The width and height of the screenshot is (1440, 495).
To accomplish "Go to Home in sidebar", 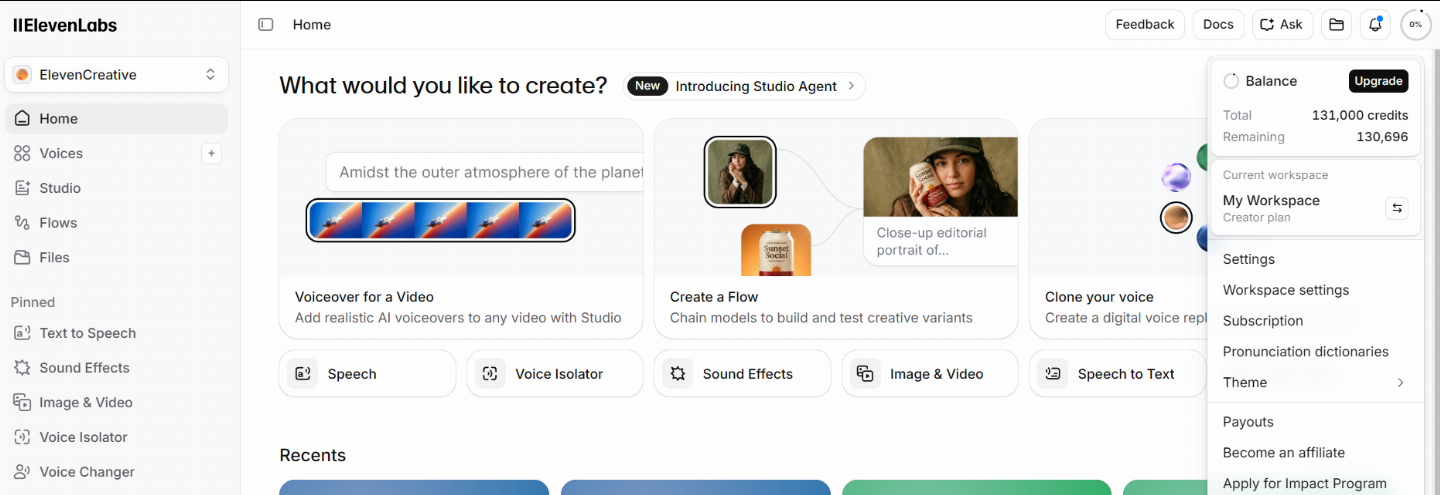I will pos(117,119).
